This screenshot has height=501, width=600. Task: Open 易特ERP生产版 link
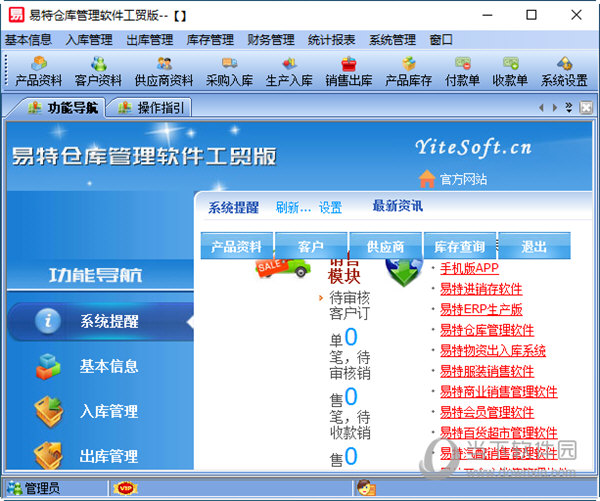[481, 309]
